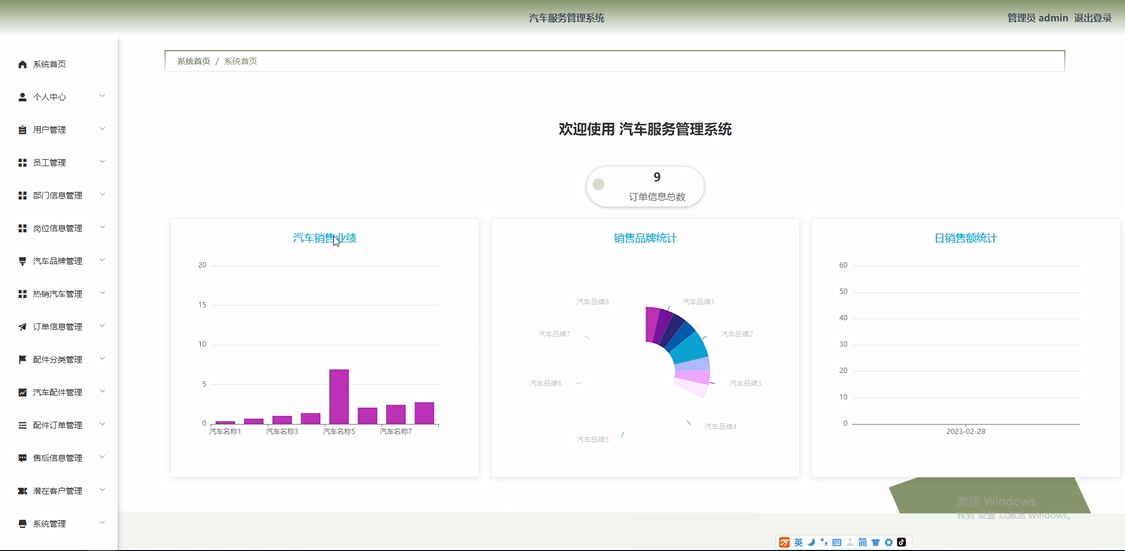Click the orange IME logo icon

[785, 542]
